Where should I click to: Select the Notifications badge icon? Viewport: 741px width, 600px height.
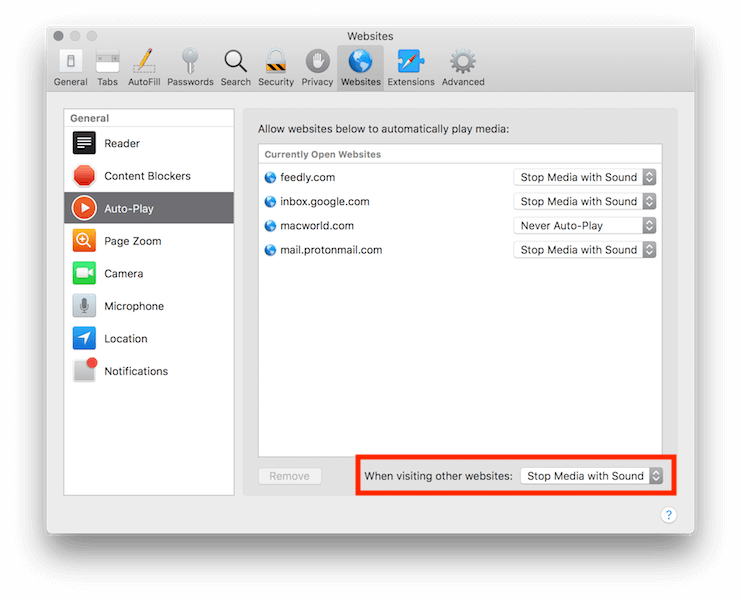(85, 370)
